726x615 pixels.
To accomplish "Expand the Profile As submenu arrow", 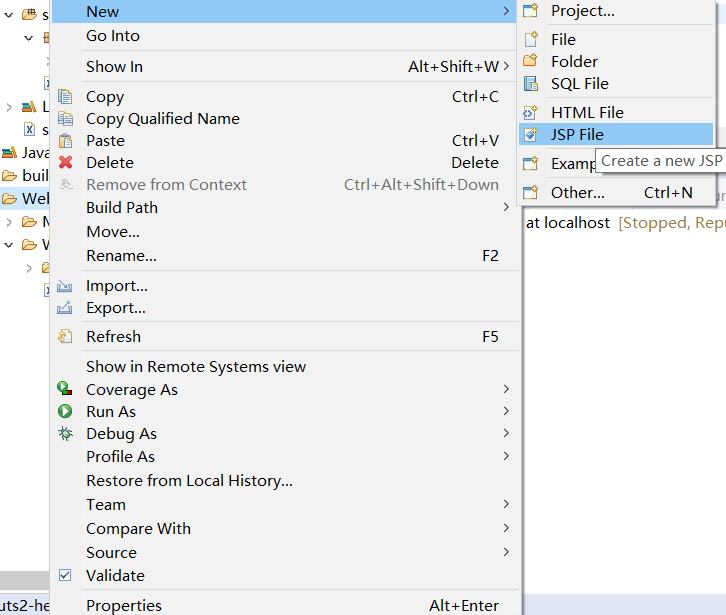I will (506, 456).
